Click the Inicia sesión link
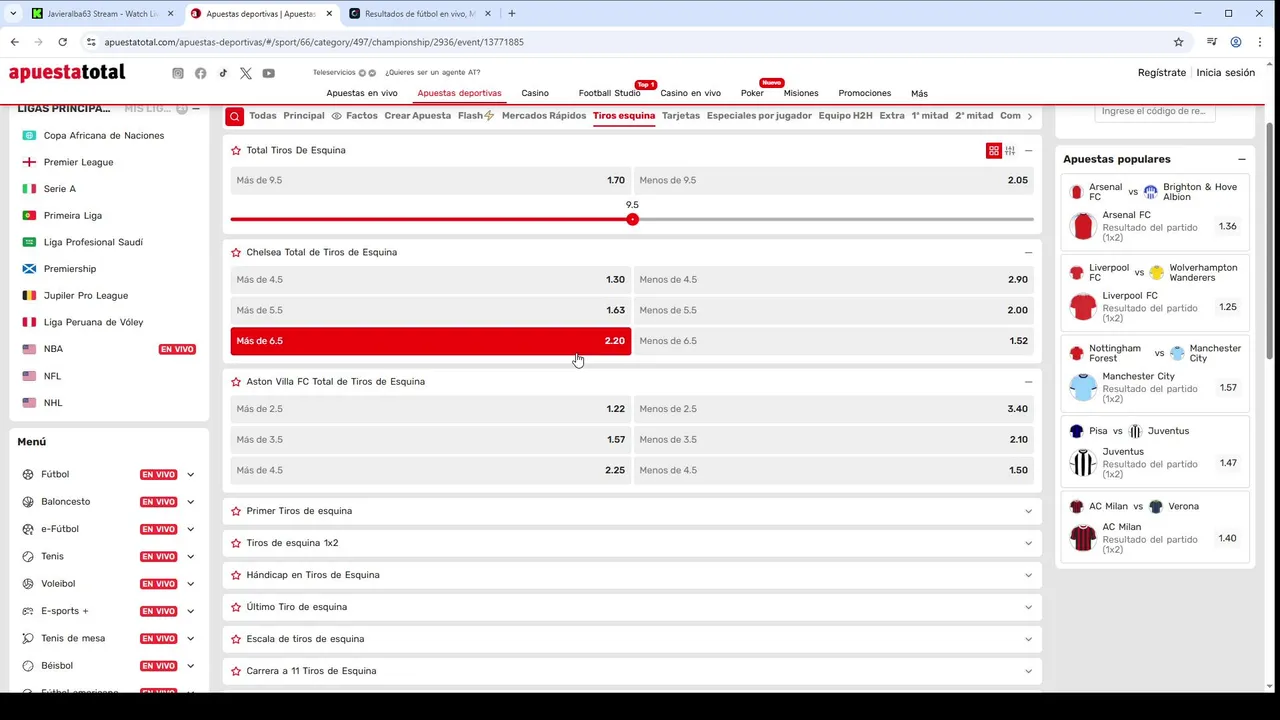1280x720 pixels. (1226, 73)
